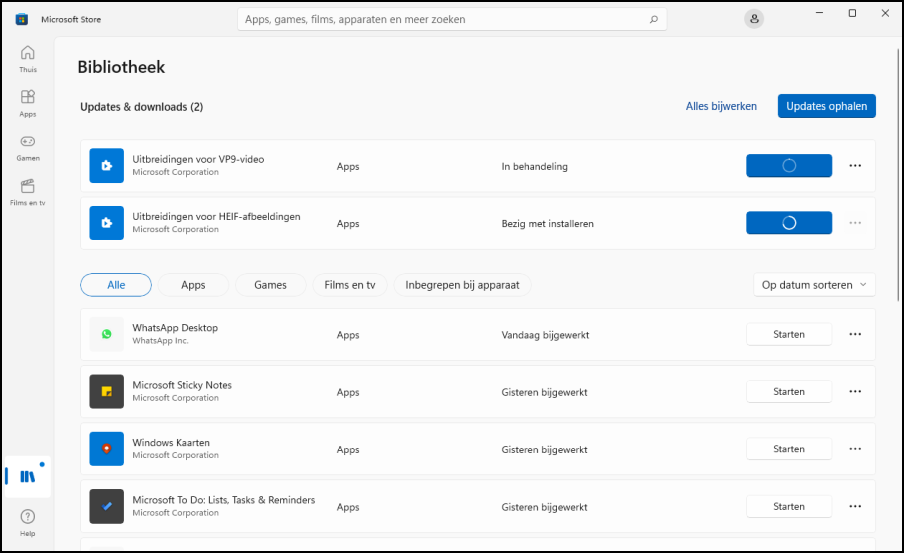Open the Thuis home section

click(28, 59)
